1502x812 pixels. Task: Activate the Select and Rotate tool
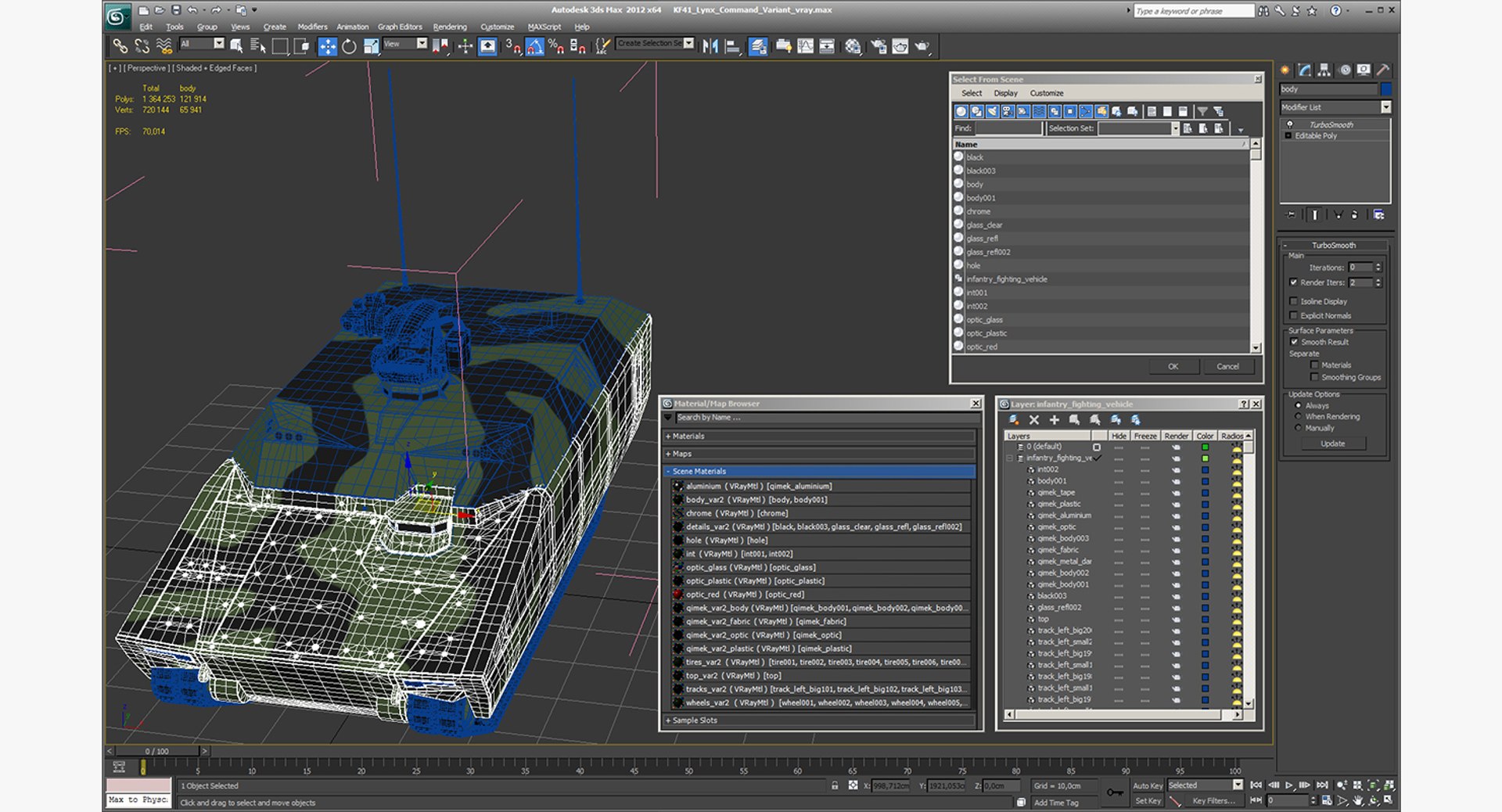point(349,47)
